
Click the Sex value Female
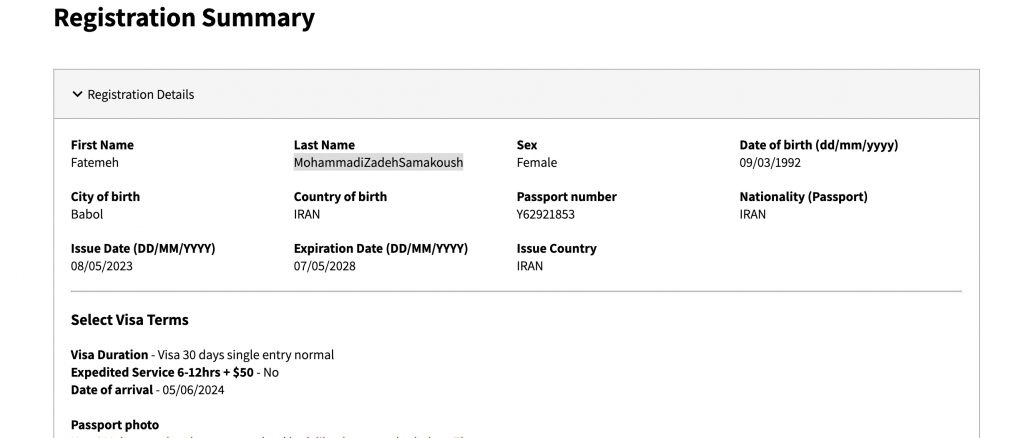[x=537, y=163]
